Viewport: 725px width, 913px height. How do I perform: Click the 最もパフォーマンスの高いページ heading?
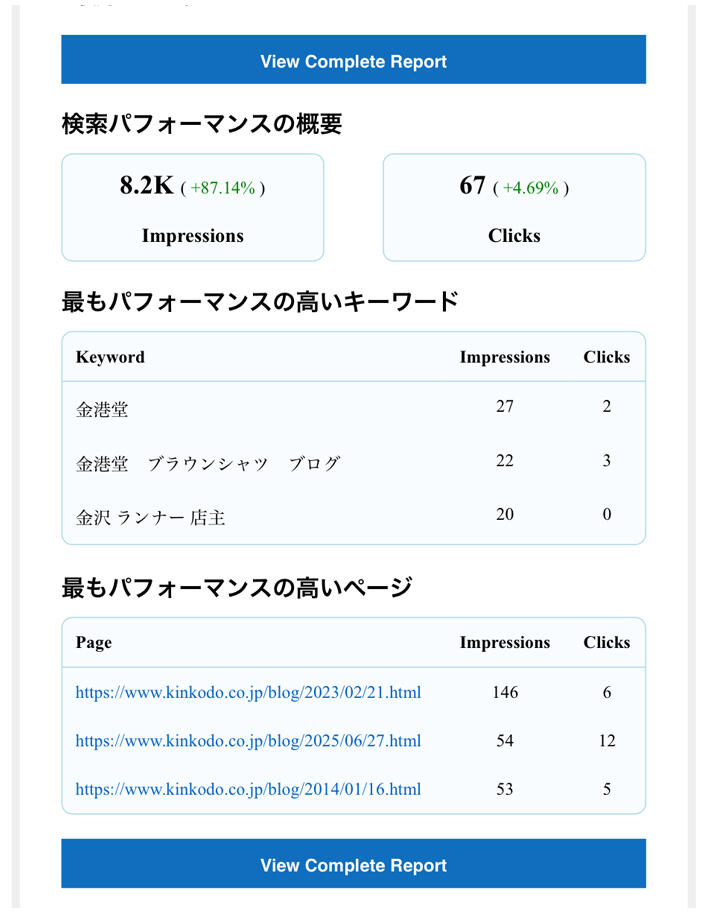(x=237, y=587)
